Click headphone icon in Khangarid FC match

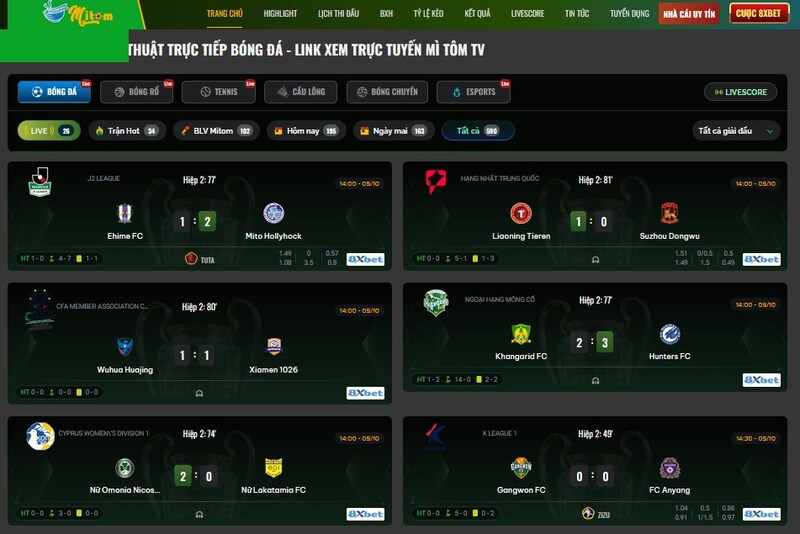[x=595, y=380]
